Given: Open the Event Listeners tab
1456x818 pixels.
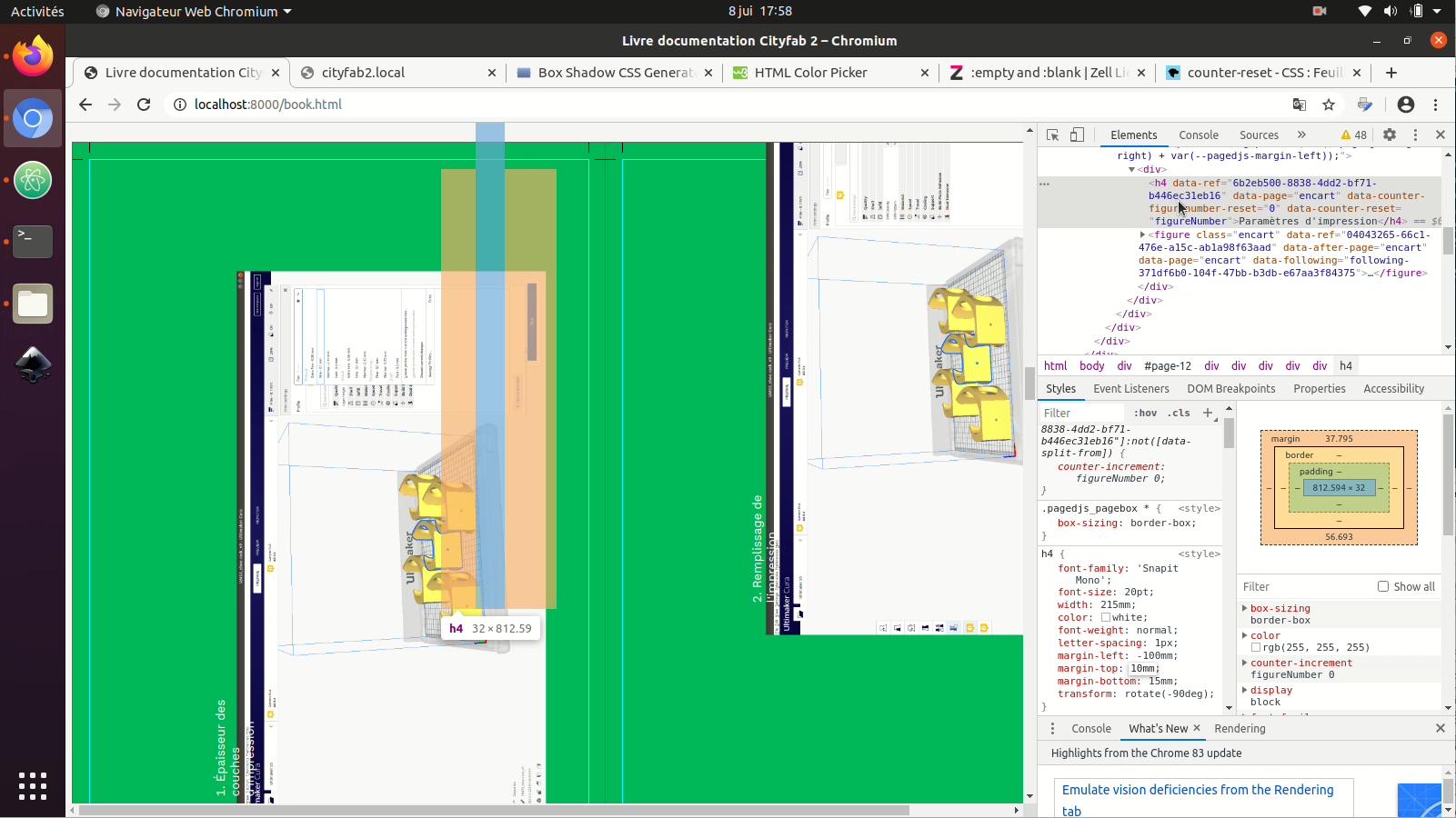Looking at the screenshot, I should point(1130,388).
